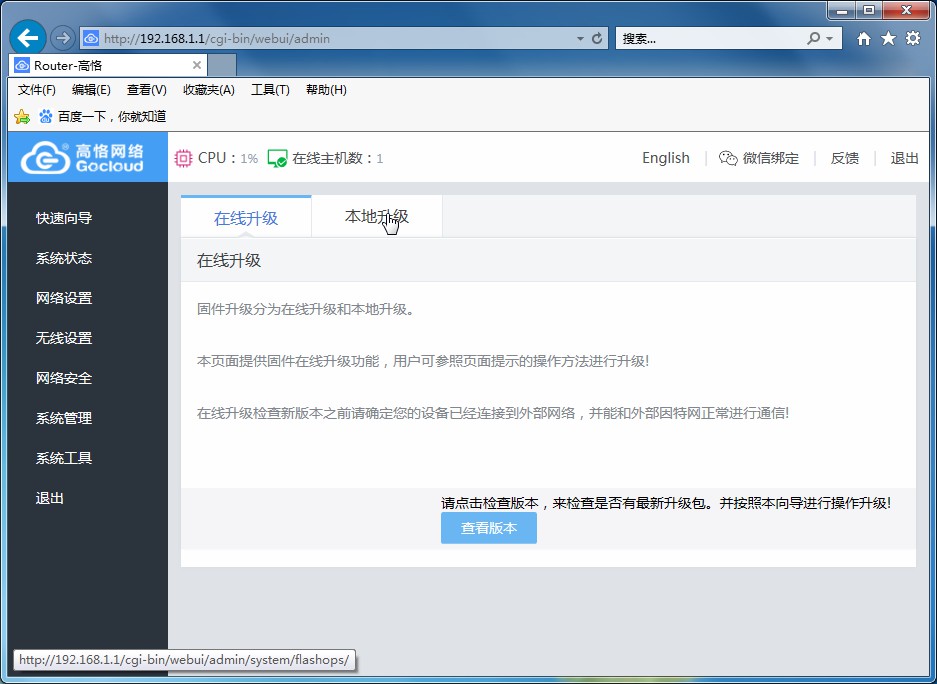Select the 在线升级 tab
937x684 pixels.
[246, 218]
